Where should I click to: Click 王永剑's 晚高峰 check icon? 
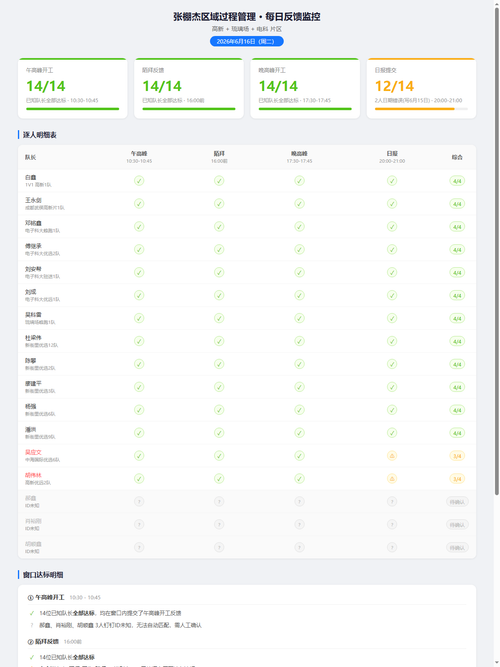point(300,204)
